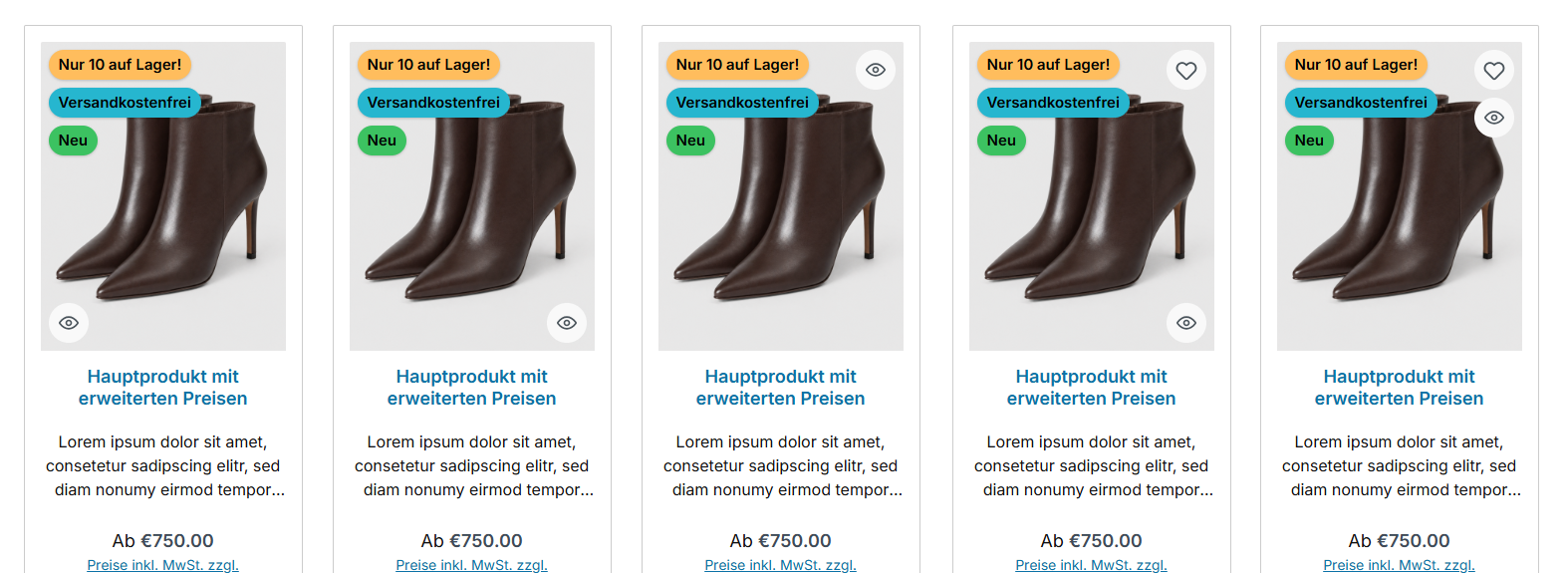Click first 'Preise inkl. MwSt. zzgl.' link

click(163, 565)
